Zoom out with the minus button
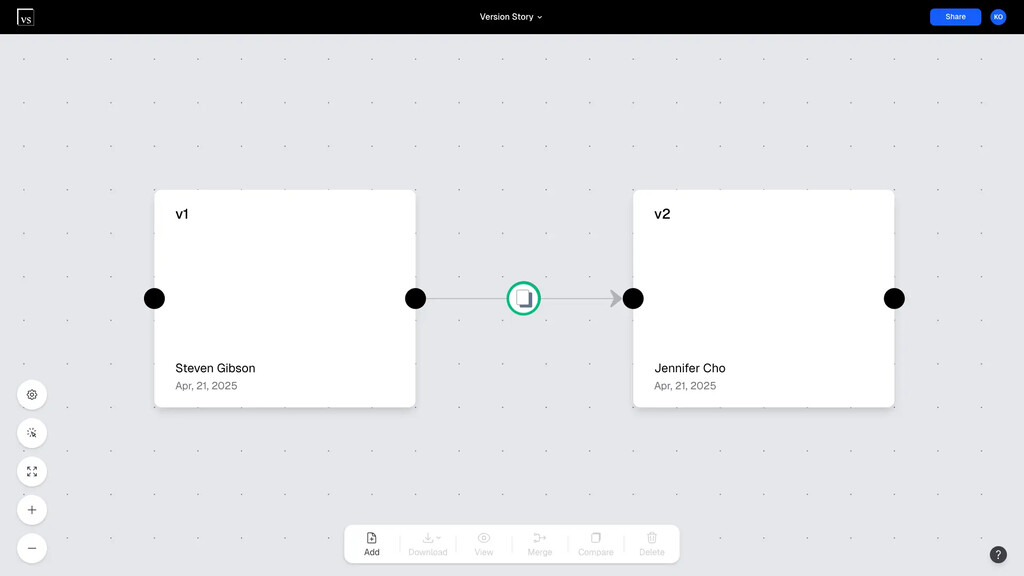Screen dimensions: 1024x576 (x=31, y=549)
